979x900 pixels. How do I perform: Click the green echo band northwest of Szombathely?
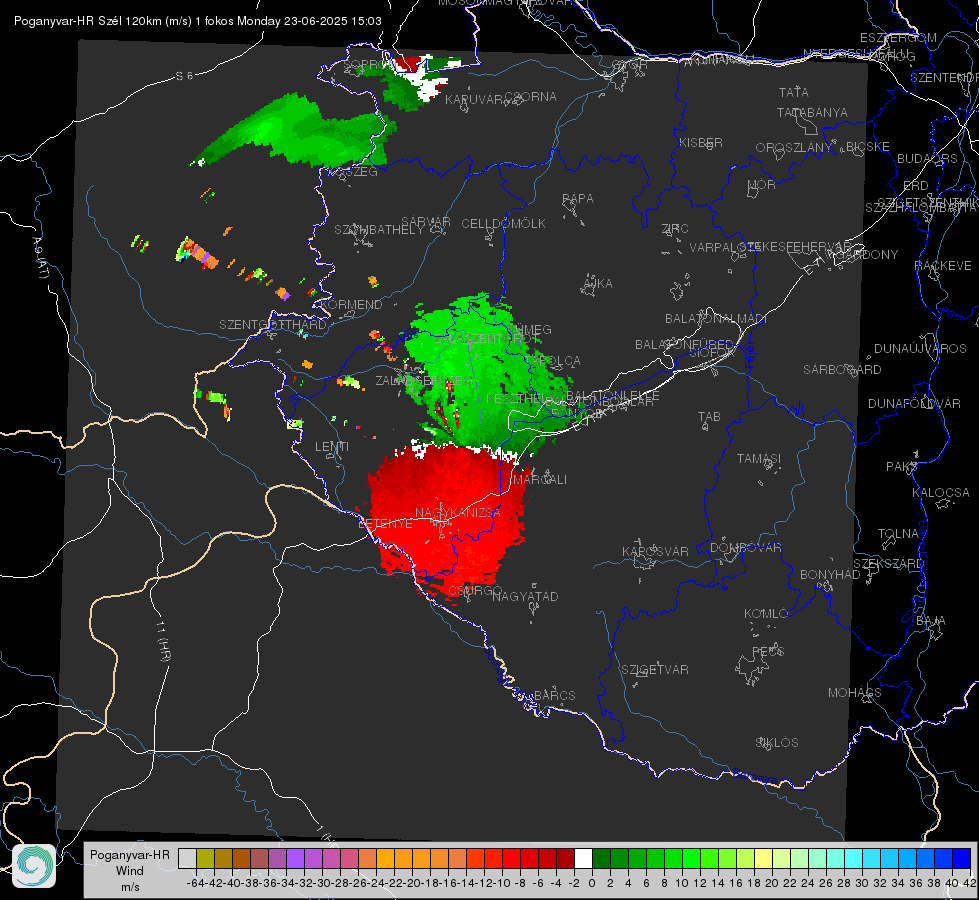point(293,131)
